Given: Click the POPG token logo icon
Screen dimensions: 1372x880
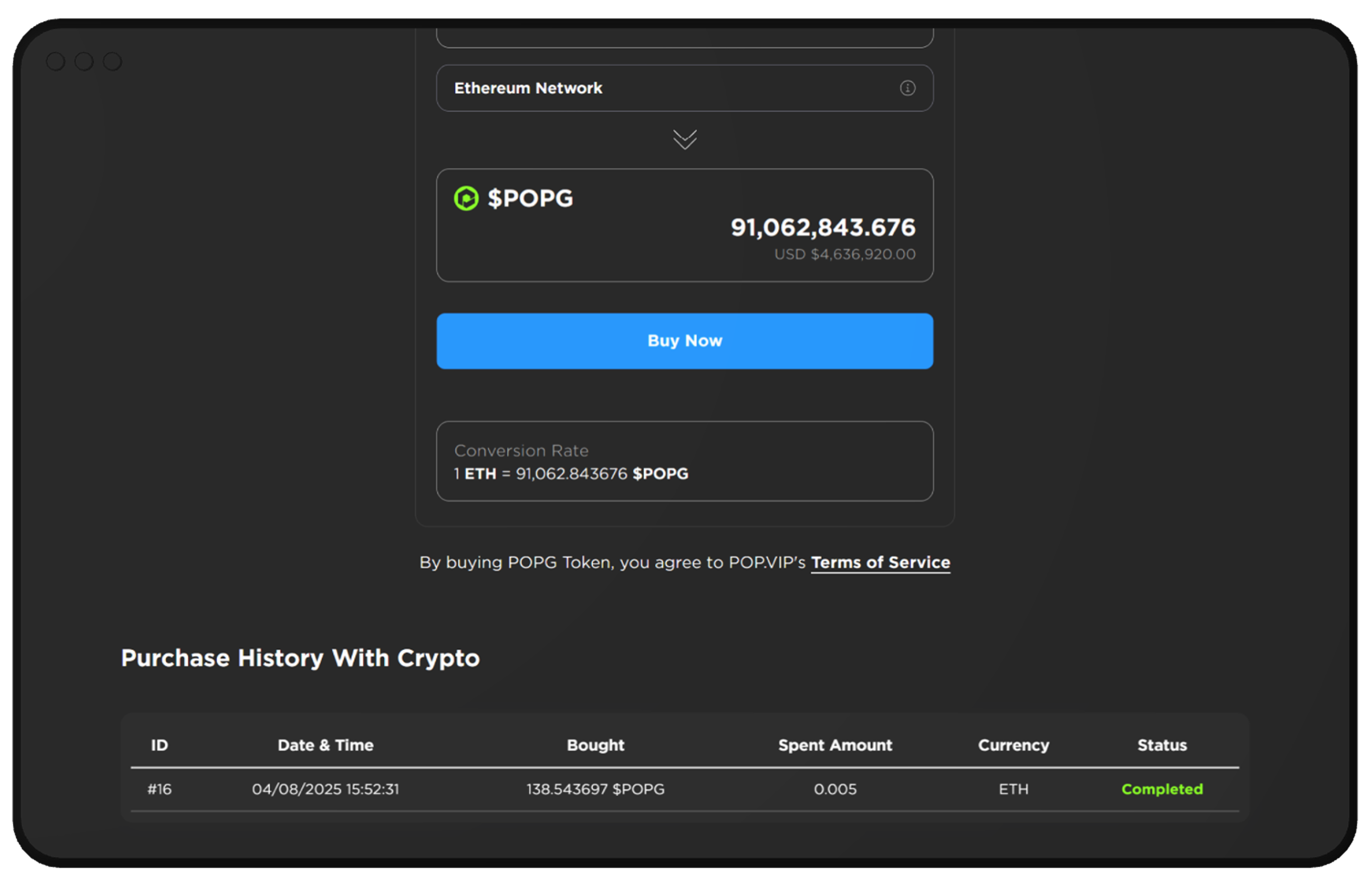Looking at the screenshot, I should (466, 199).
